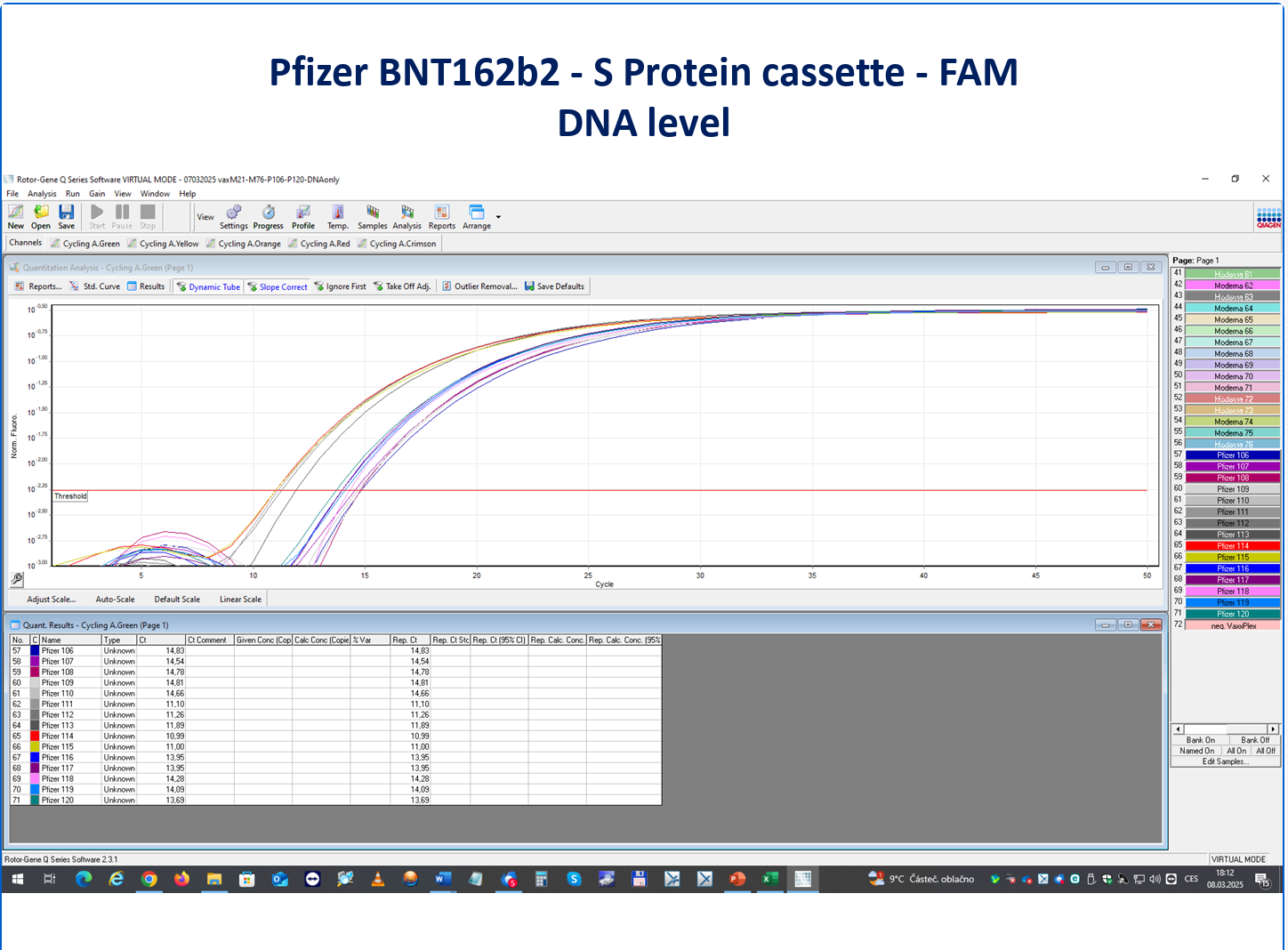The width and height of the screenshot is (1288, 950).
Task: Click the graph wrench options icon
Action: pyautogui.click(x=17, y=579)
